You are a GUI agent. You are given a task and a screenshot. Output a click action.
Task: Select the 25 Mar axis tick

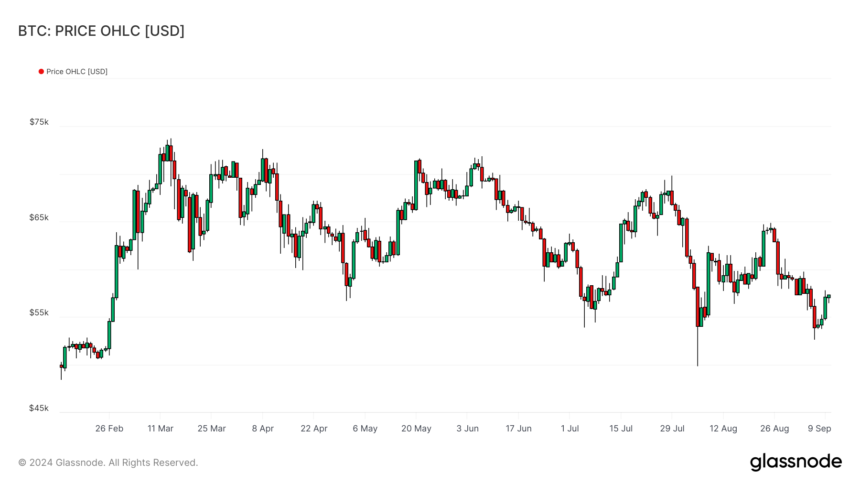[x=212, y=429]
